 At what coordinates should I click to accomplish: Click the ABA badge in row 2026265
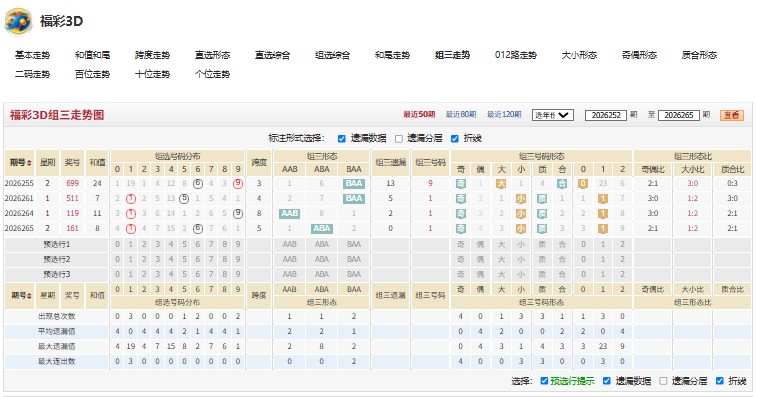point(322,228)
